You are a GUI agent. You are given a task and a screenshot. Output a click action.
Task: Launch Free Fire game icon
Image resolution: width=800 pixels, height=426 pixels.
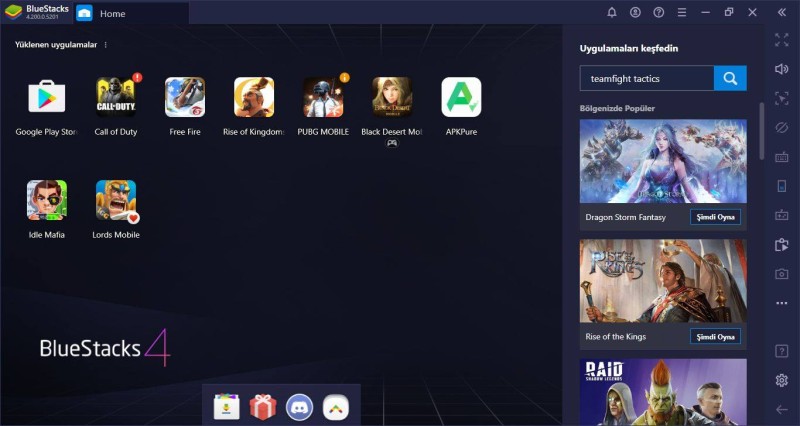coord(185,98)
